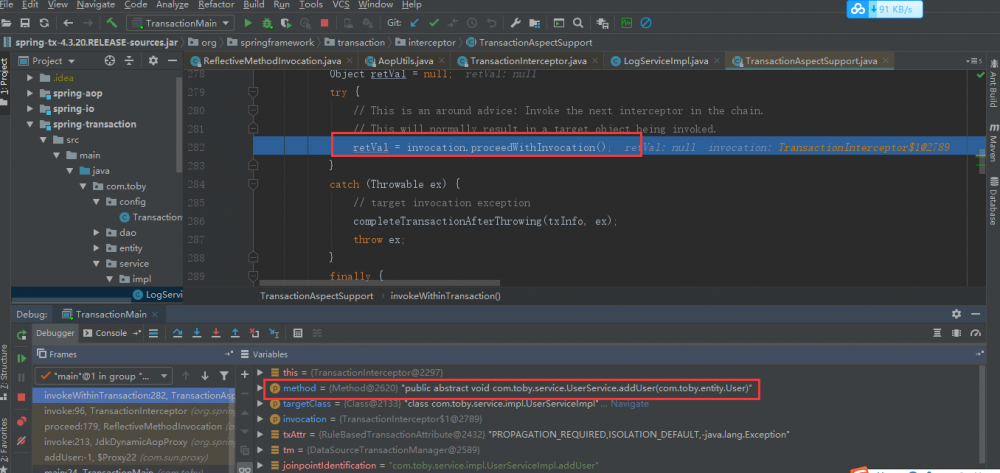The image size is (1000, 473).
Task: Click the Step Over debugger icon
Action: point(177,333)
